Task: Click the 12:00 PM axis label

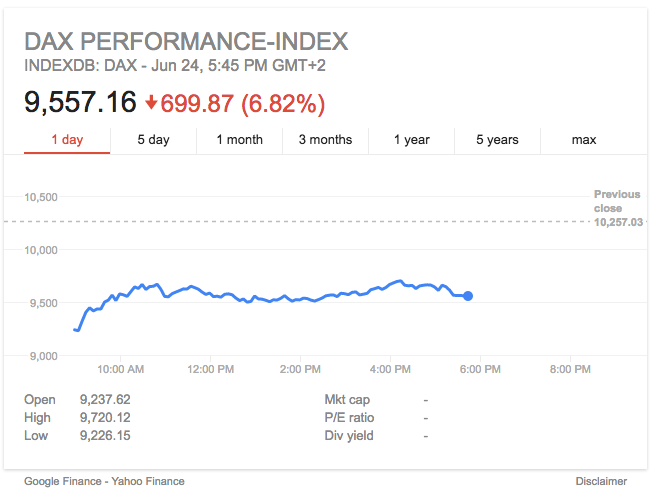Action: point(211,369)
